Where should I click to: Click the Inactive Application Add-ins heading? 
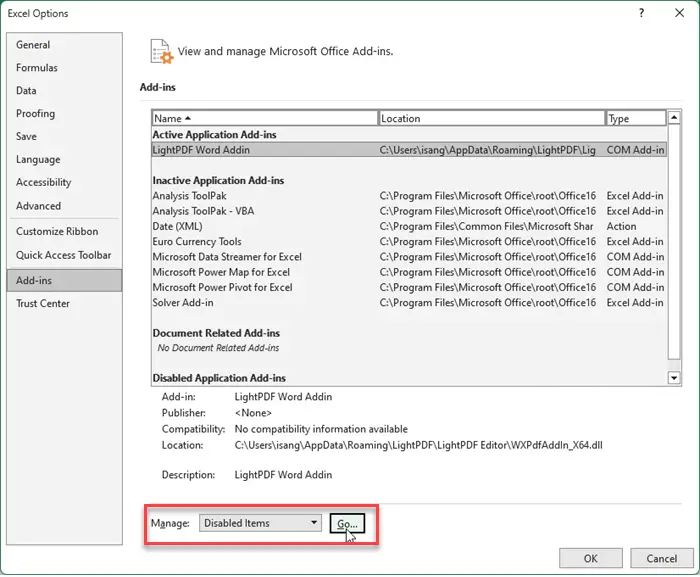point(218,180)
